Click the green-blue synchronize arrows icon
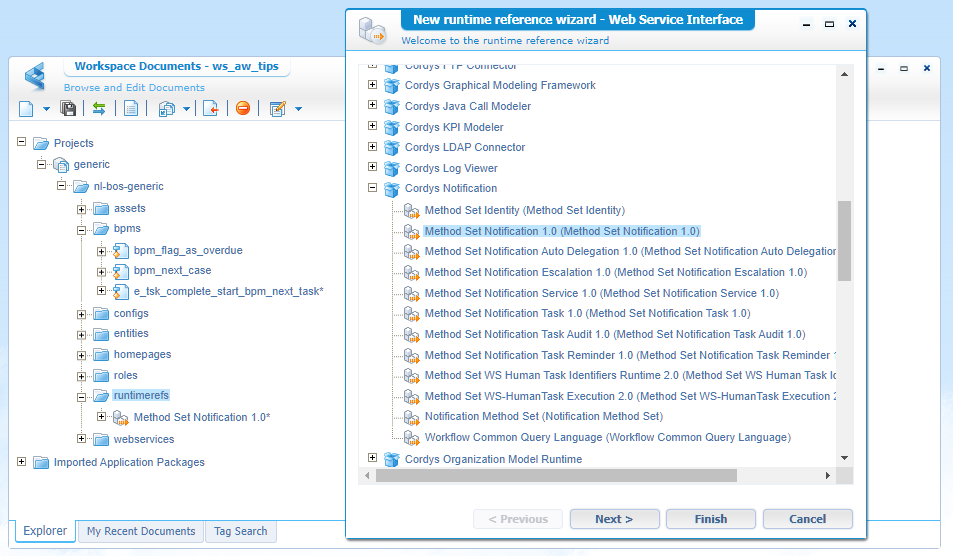 [x=99, y=109]
